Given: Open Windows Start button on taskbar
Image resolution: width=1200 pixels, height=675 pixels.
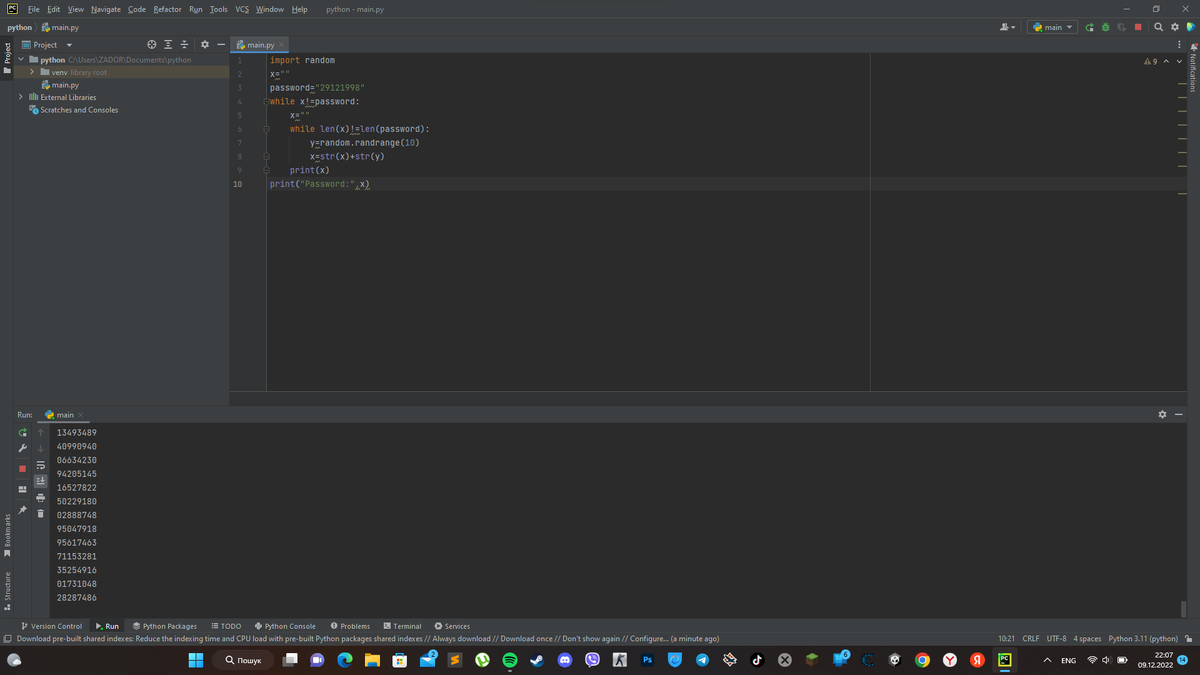Looking at the screenshot, I should point(196,660).
